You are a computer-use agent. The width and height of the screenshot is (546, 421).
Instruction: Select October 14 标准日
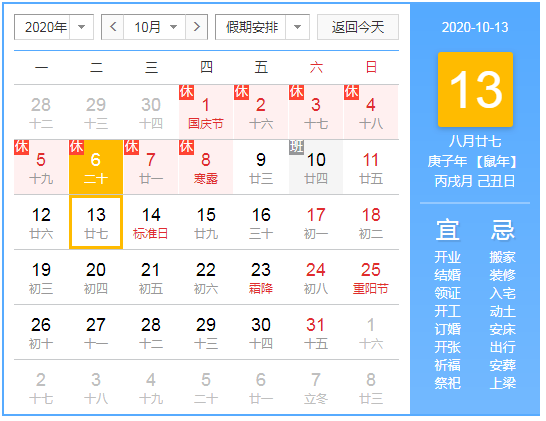tap(151, 223)
